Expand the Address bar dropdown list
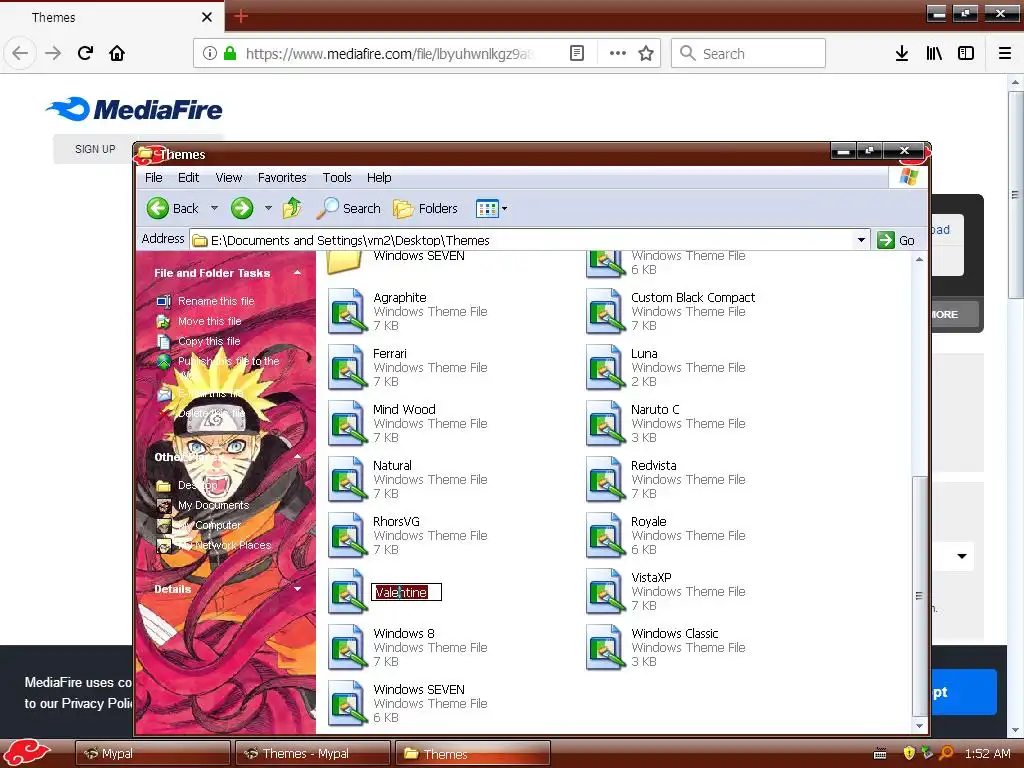This screenshot has height=768, width=1024. (x=861, y=240)
